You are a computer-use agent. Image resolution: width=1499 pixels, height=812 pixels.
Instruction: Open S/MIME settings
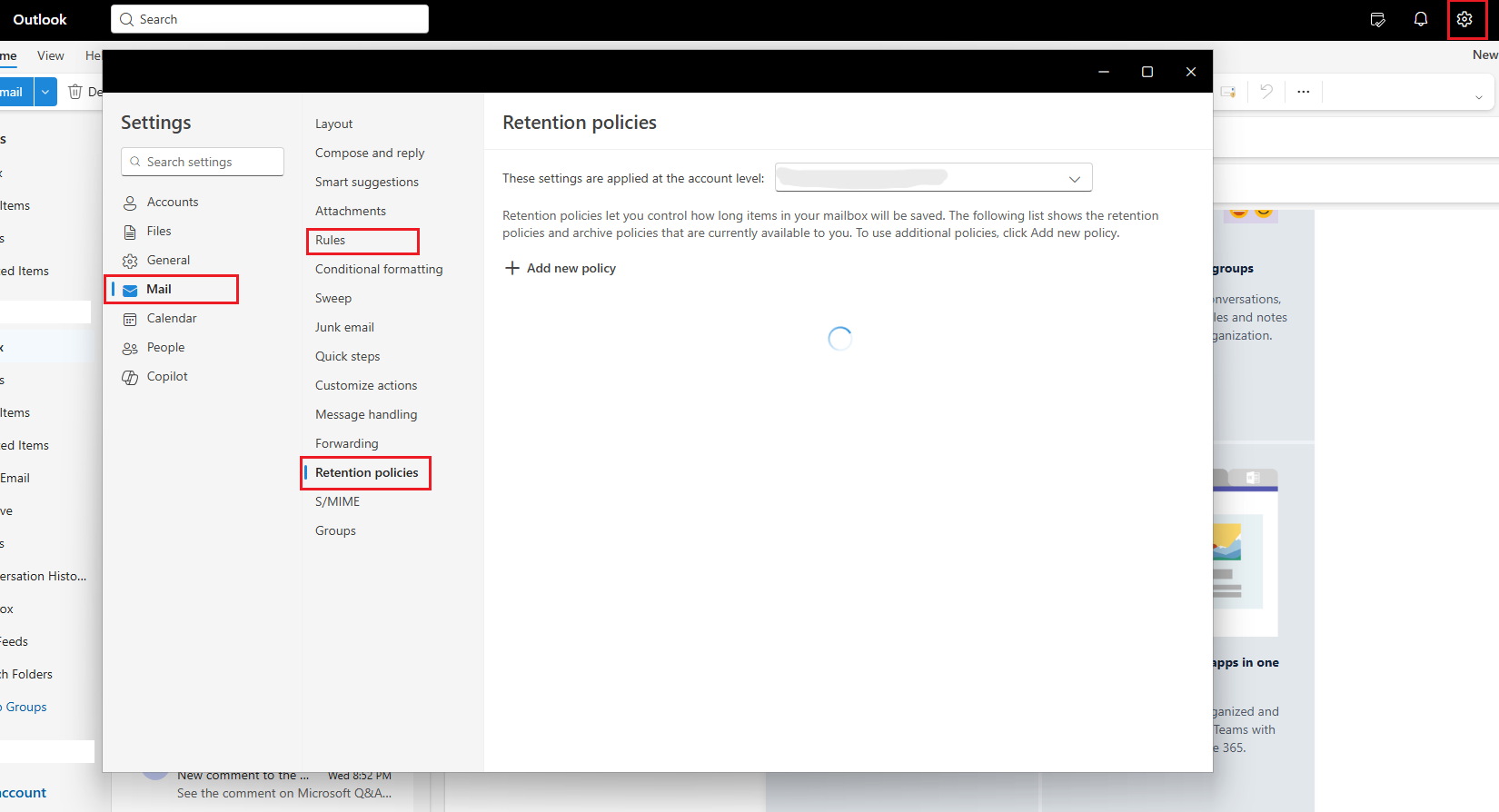(x=337, y=501)
